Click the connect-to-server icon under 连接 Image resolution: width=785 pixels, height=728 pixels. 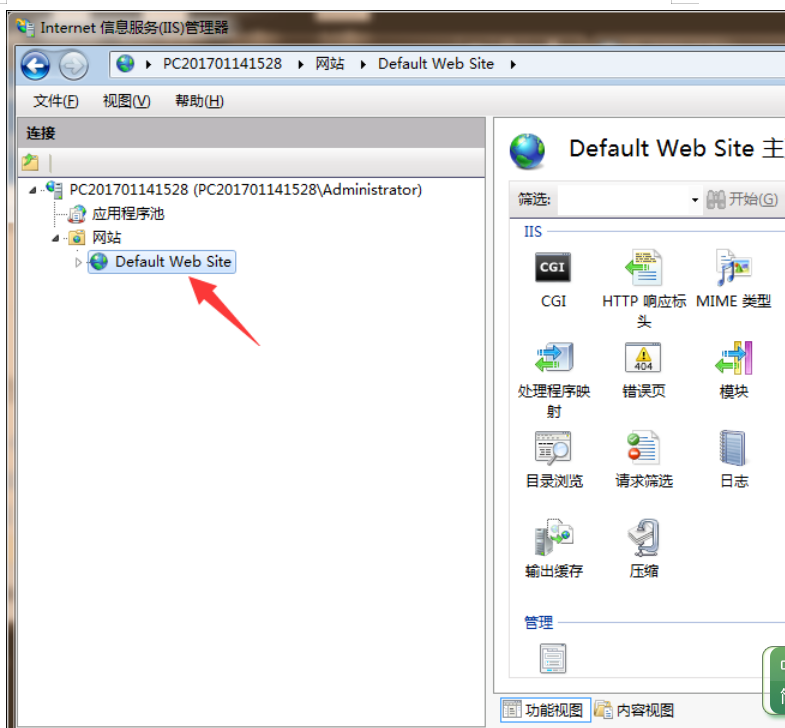coord(31,162)
